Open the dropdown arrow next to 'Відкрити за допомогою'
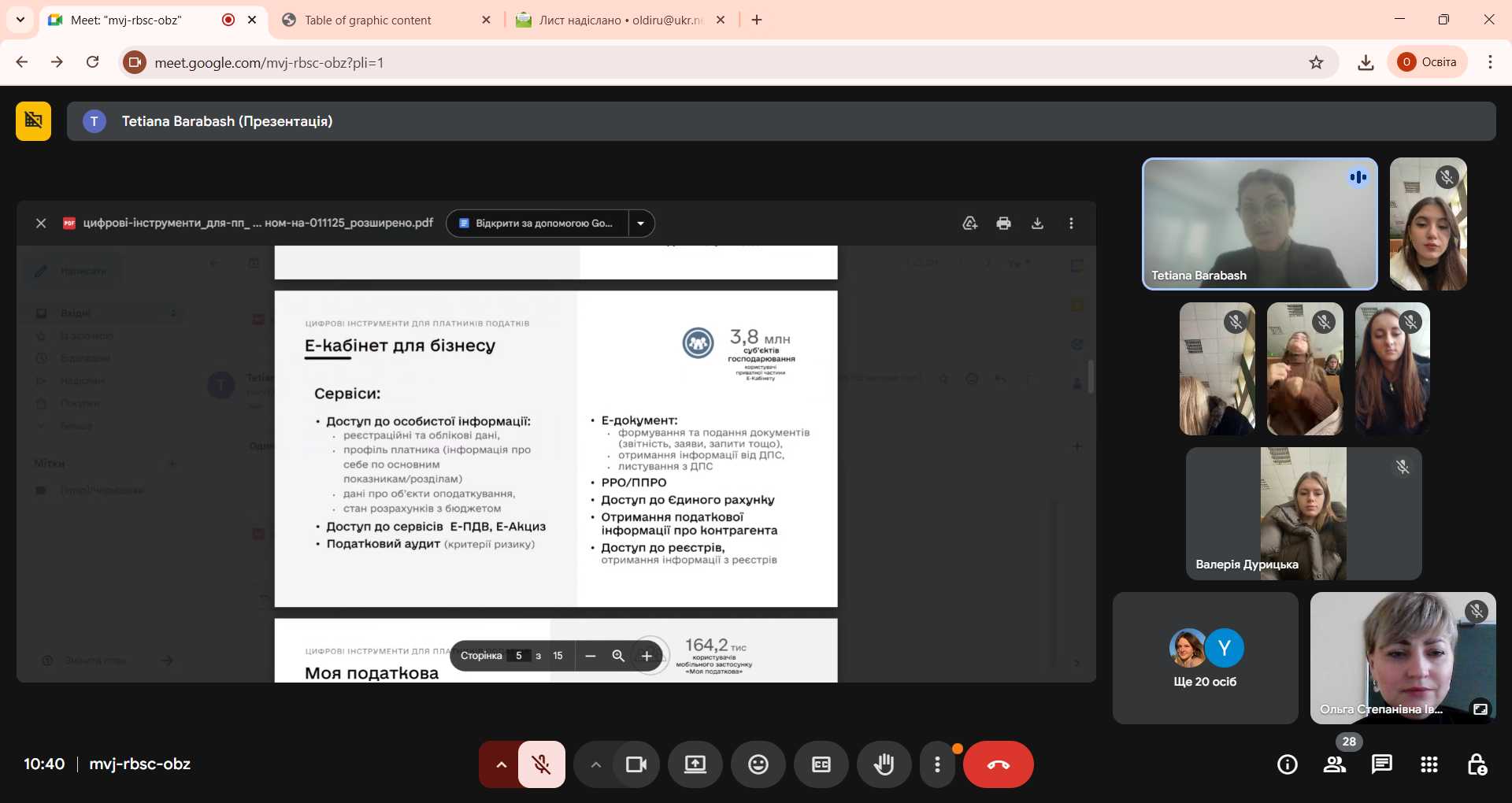The image size is (1512, 803). pos(641,224)
